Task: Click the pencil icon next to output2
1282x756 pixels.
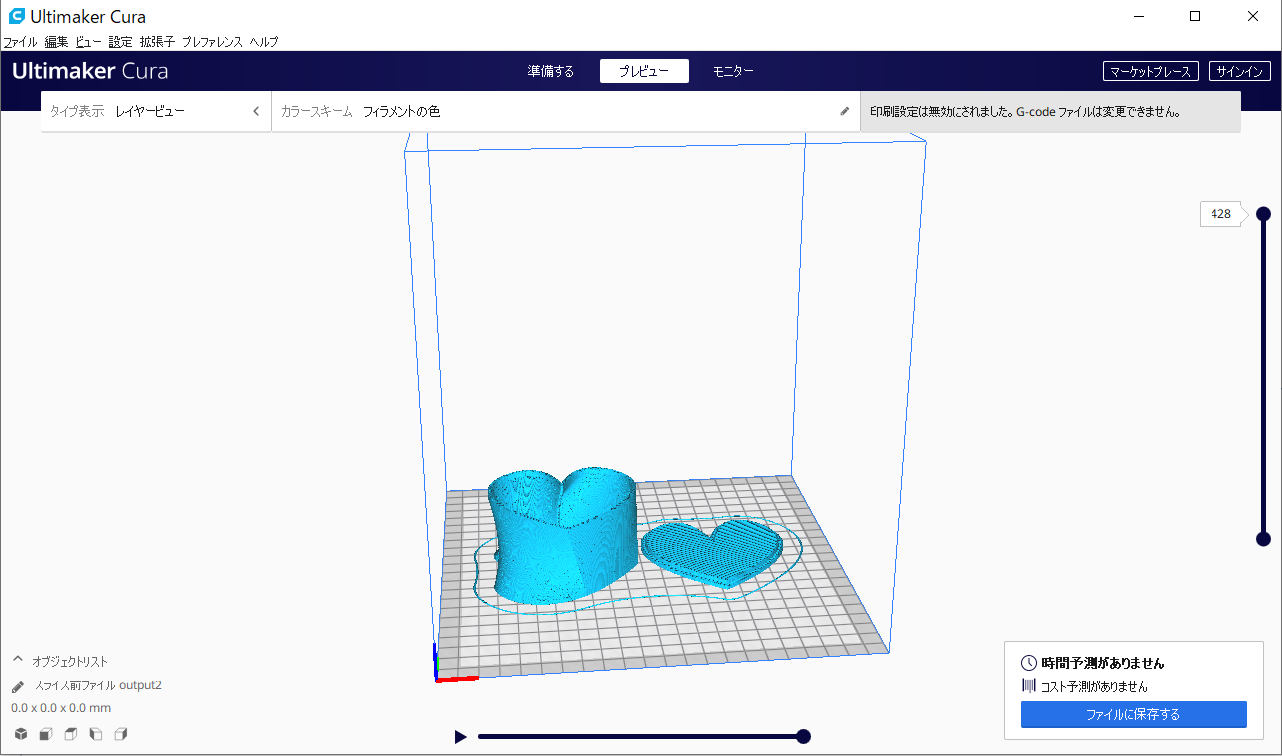Action: 17,686
